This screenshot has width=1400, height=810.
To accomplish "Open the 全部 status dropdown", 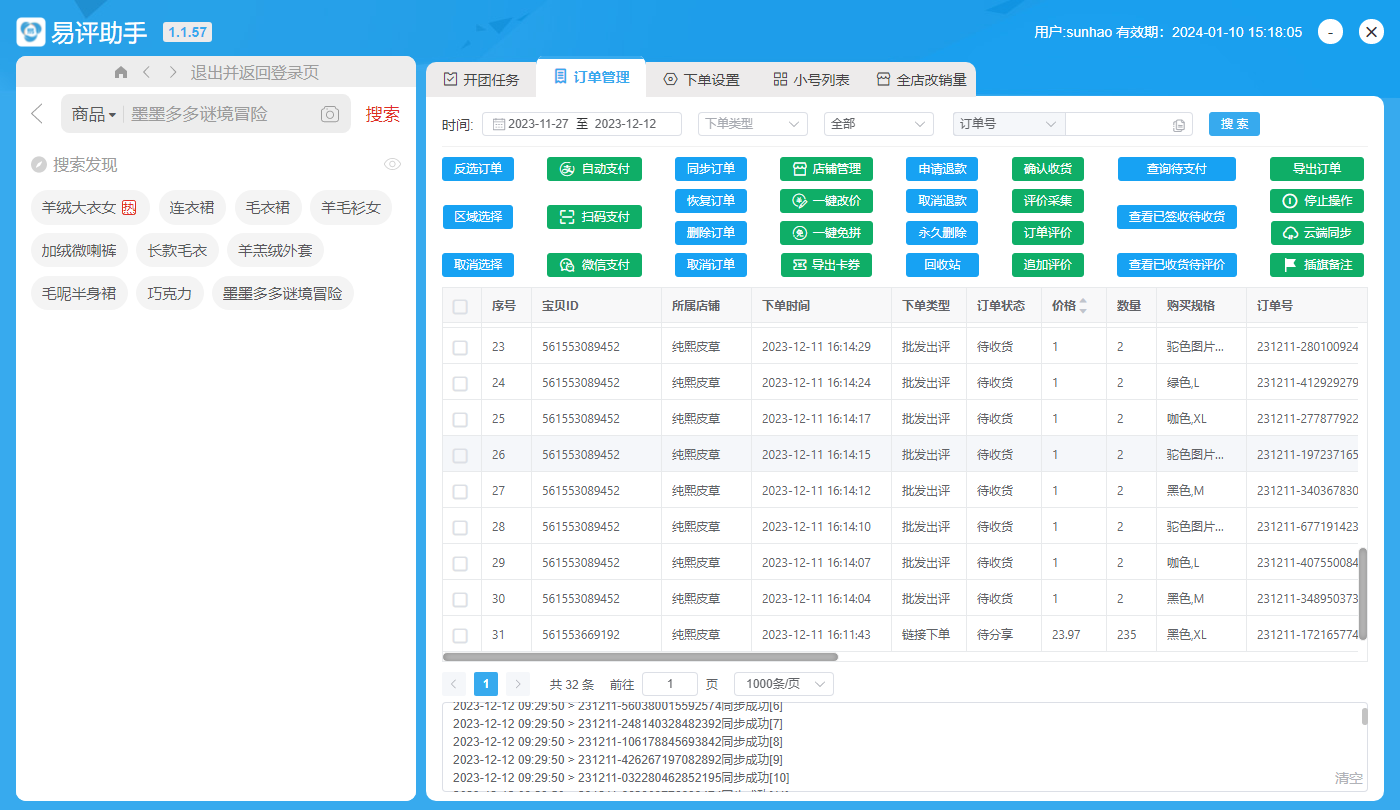I will pyautogui.click(x=878, y=124).
